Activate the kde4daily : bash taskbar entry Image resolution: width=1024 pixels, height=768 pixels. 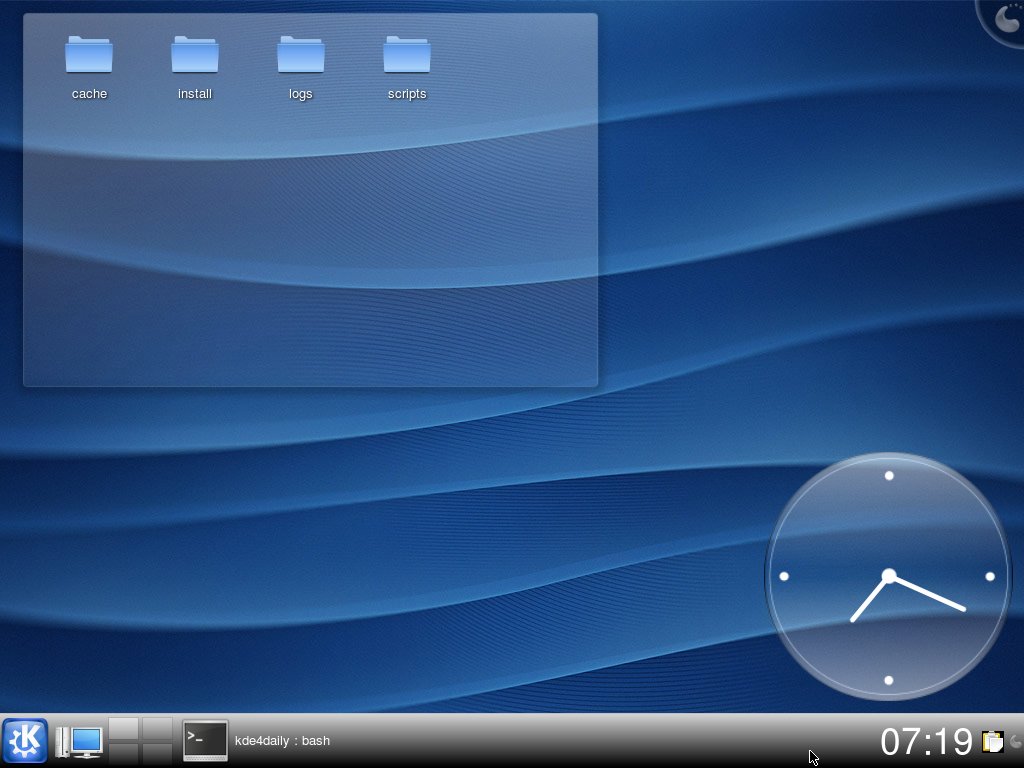click(x=256, y=741)
